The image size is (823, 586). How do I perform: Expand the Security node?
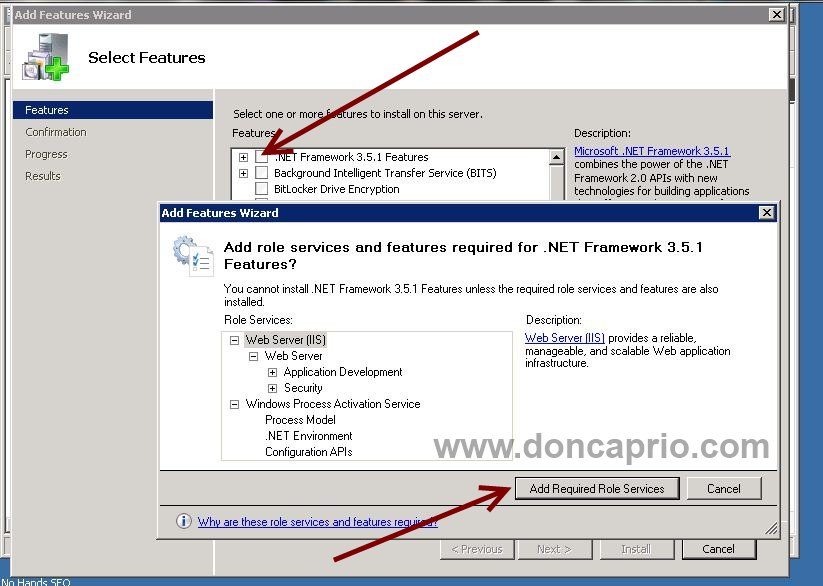[x=272, y=388]
